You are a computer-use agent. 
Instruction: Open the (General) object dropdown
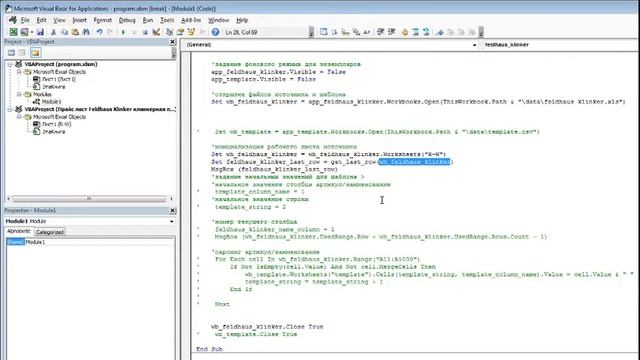coord(474,45)
